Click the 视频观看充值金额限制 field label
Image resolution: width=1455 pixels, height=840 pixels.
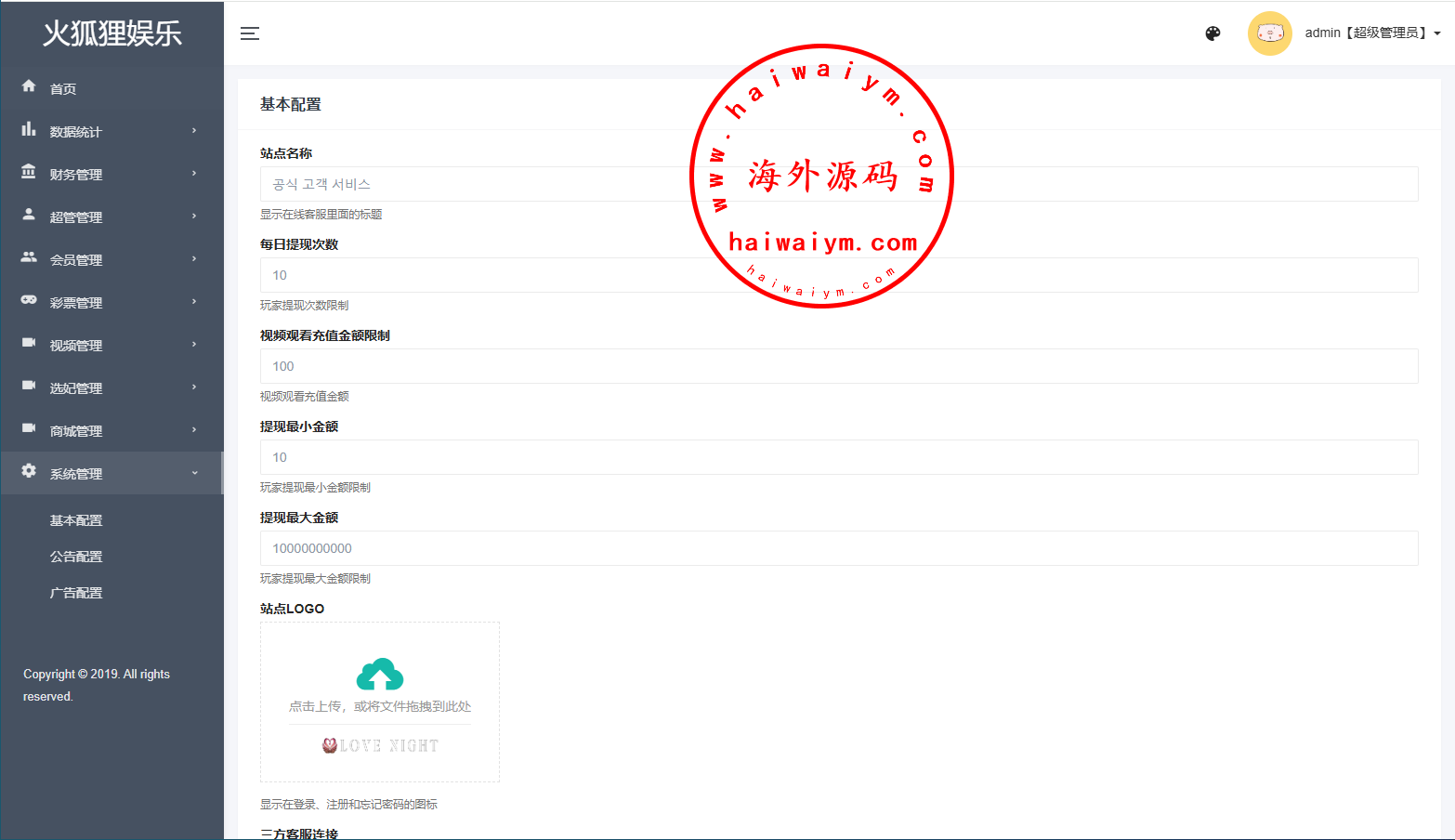(x=325, y=335)
